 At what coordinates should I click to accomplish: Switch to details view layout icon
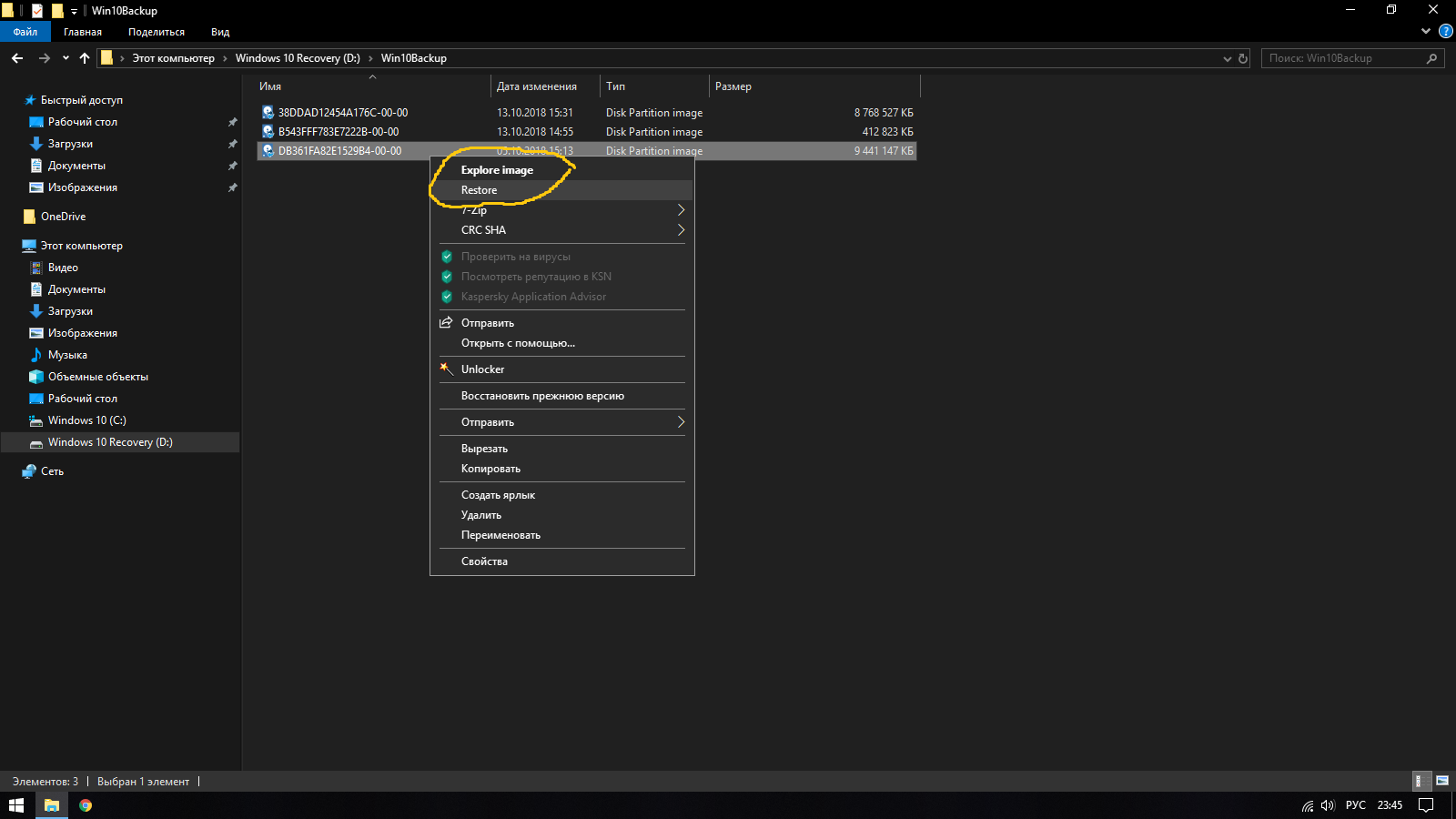[1419, 781]
